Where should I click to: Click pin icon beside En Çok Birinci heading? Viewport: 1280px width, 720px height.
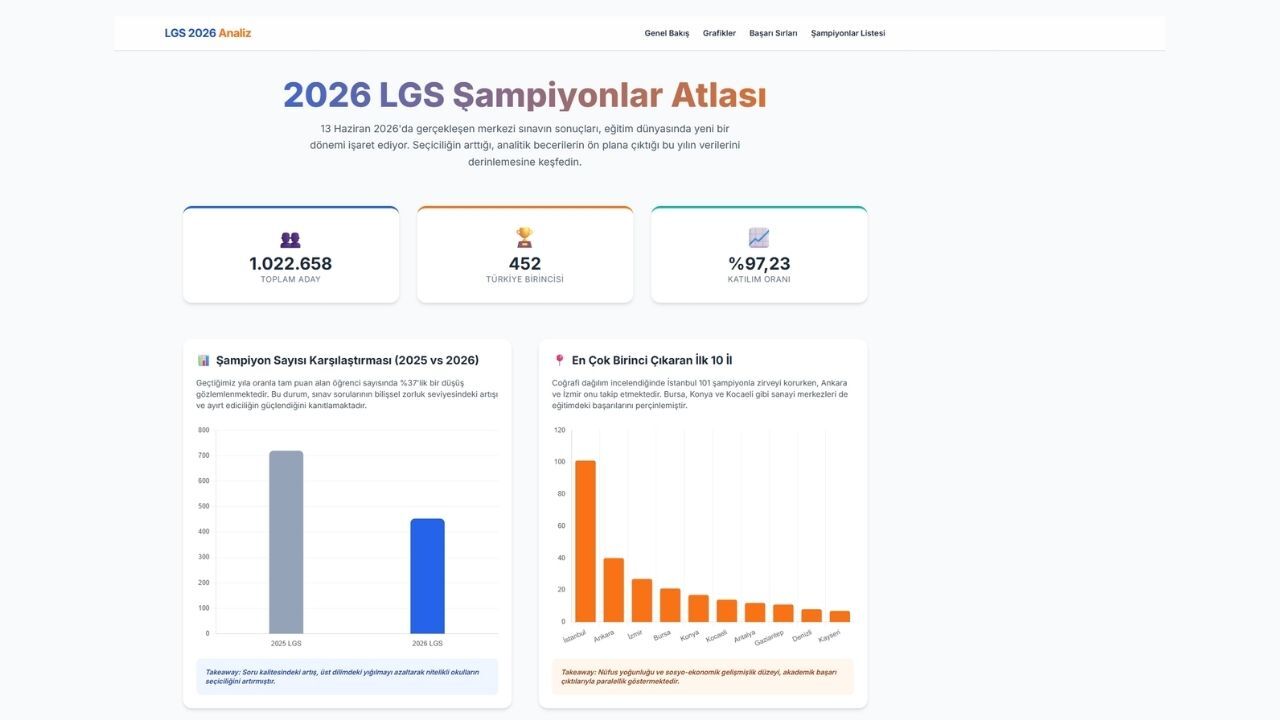559,360
